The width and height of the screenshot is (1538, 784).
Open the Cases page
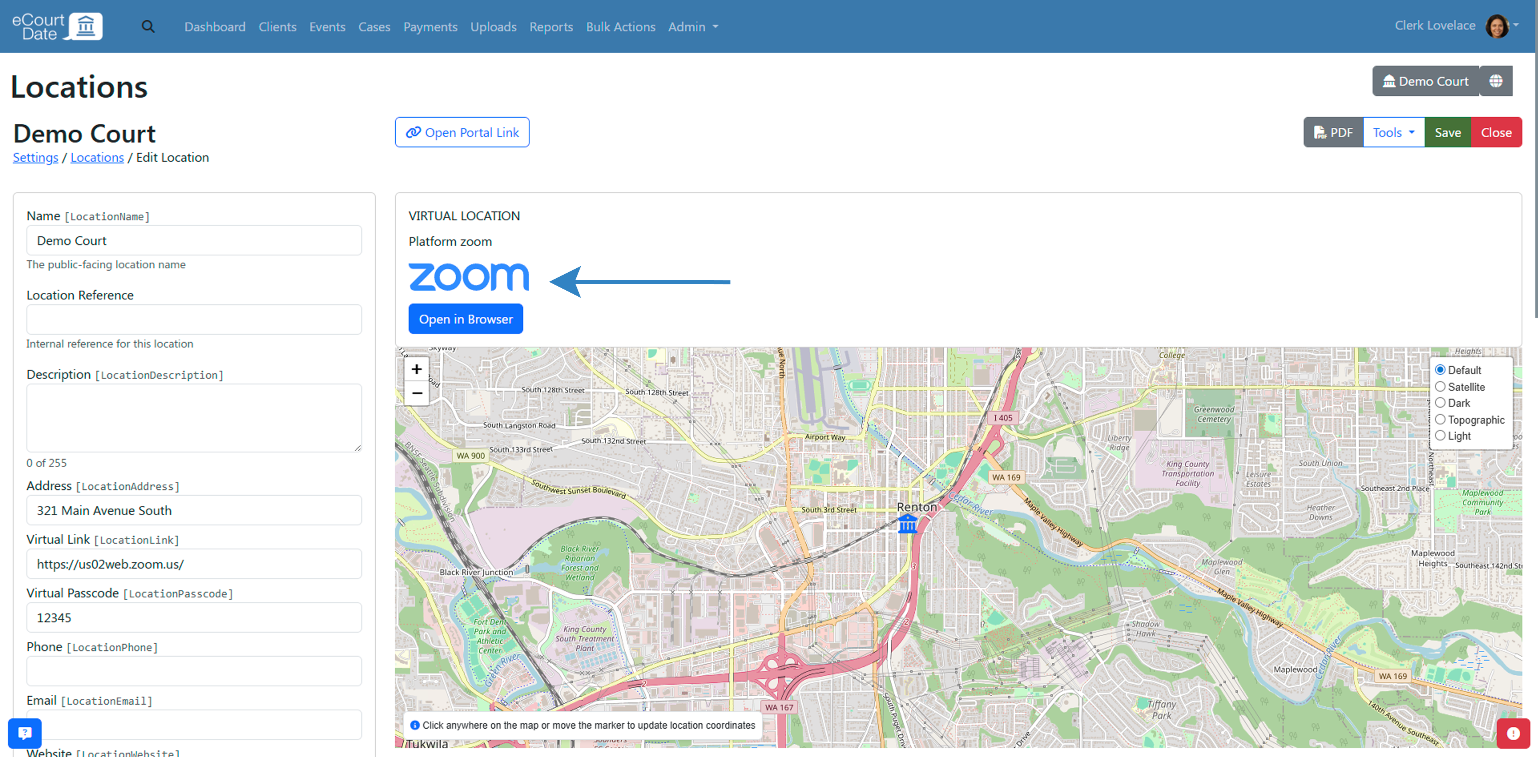pyautogui.click(x=374, y=27)
